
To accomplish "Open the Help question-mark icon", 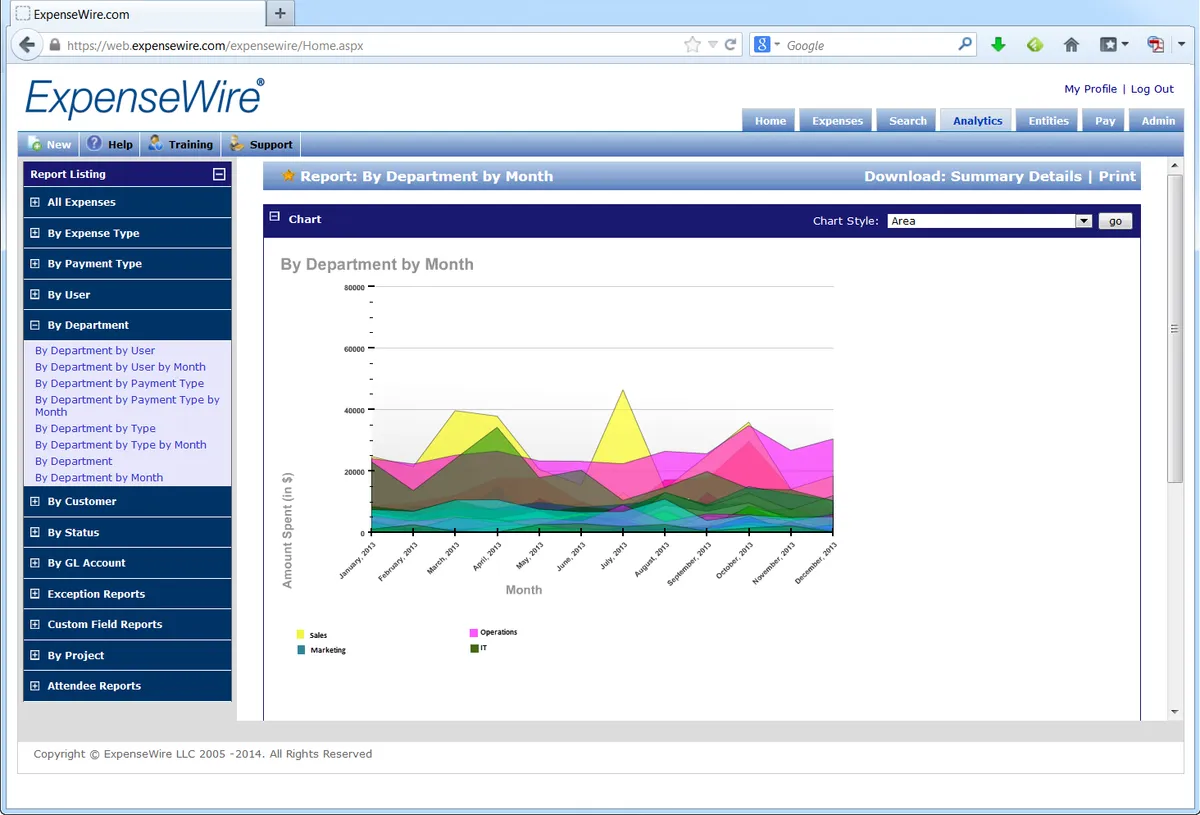I will tap(94, 144).
